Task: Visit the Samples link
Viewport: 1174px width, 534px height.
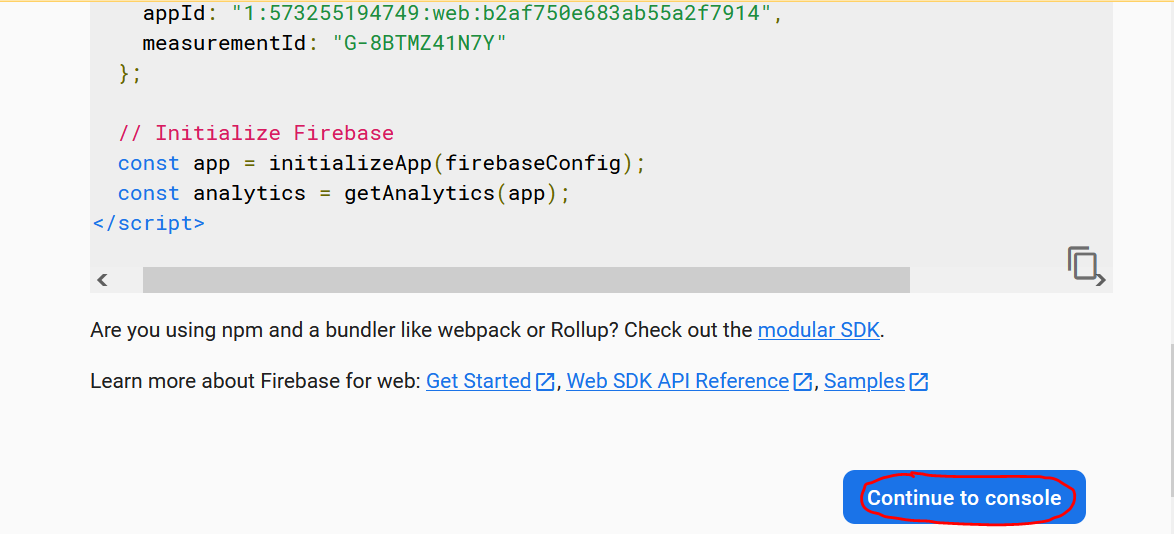Action: click(x=864, y=381)
